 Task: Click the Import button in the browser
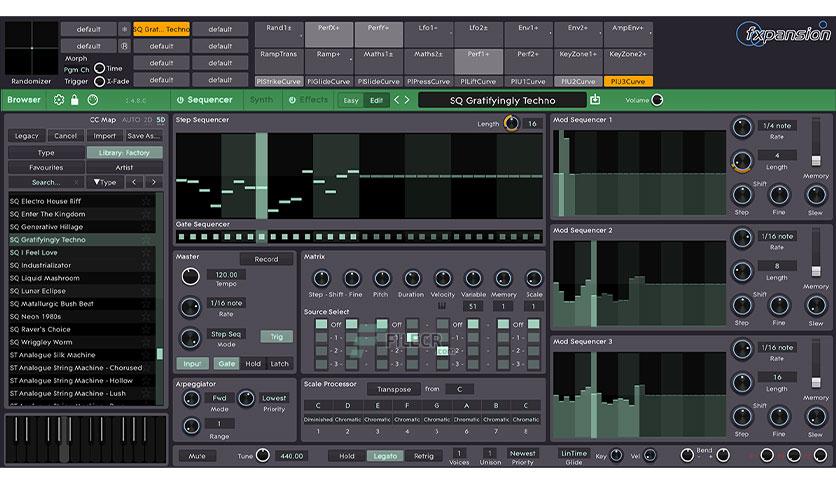104,136
